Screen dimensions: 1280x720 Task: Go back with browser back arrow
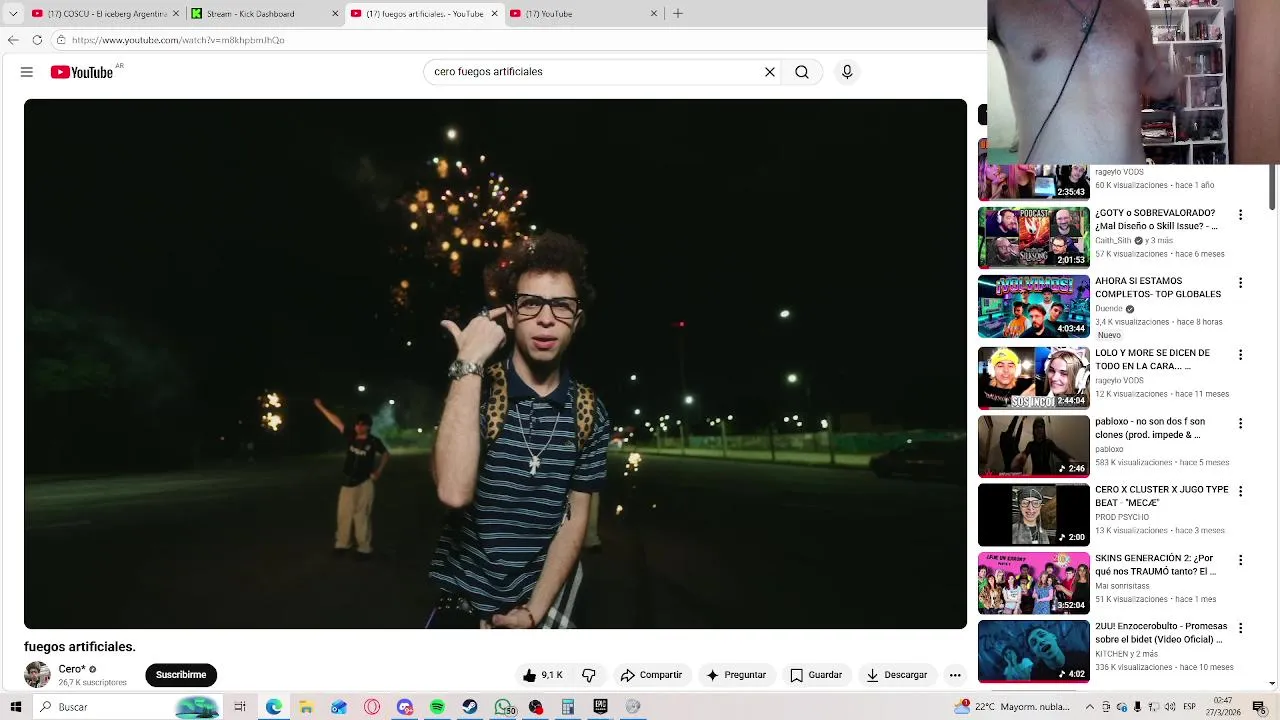(x=13, y=40)
